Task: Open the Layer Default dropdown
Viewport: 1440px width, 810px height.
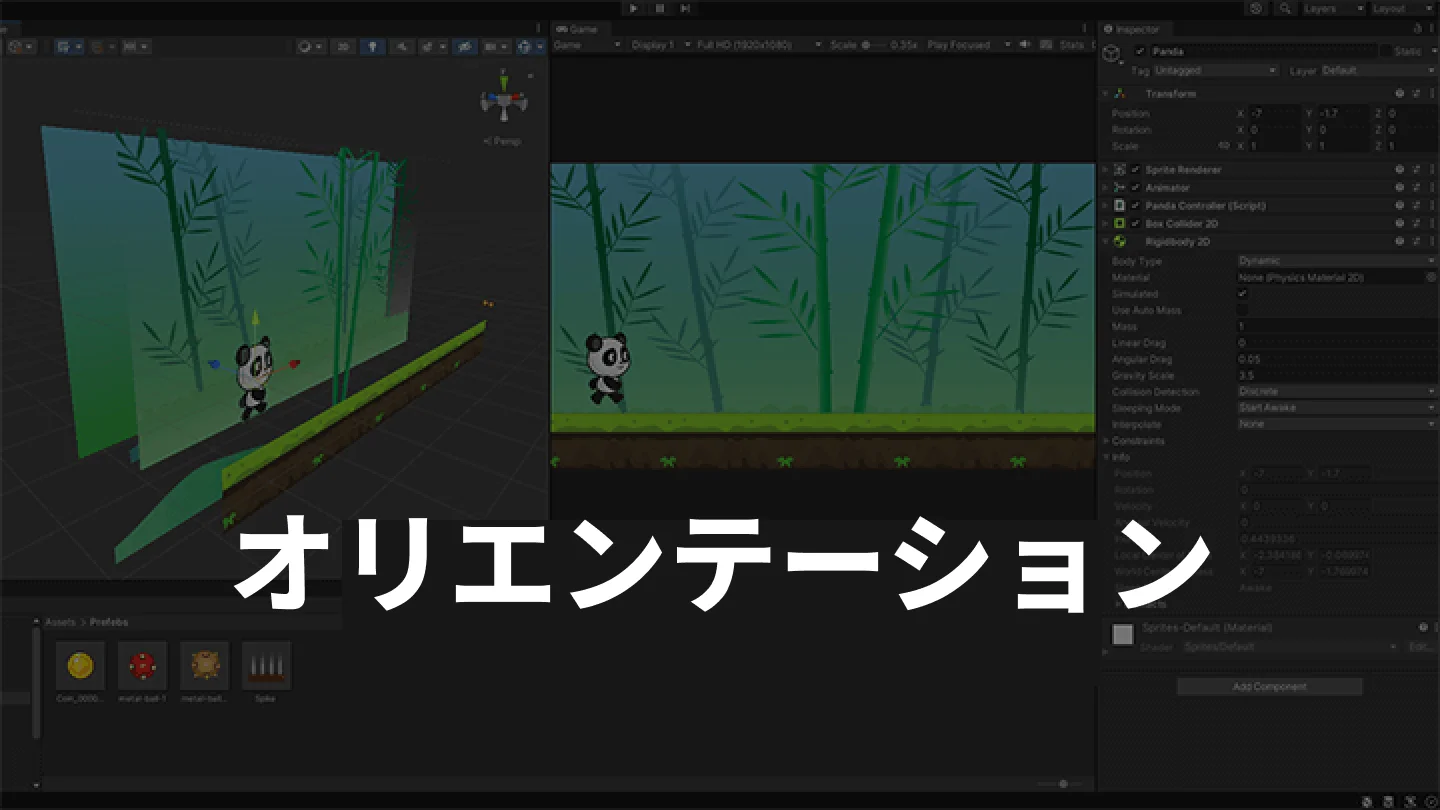Action: 1378,71
